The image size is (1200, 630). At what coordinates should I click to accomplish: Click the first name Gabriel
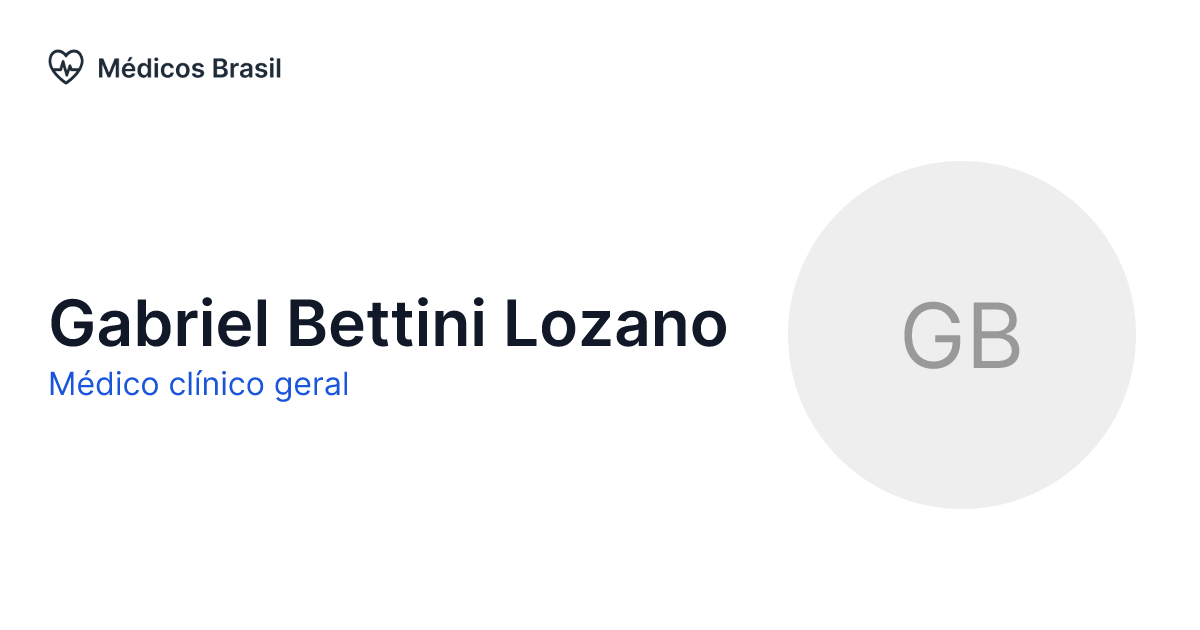[x=159, y=324]
